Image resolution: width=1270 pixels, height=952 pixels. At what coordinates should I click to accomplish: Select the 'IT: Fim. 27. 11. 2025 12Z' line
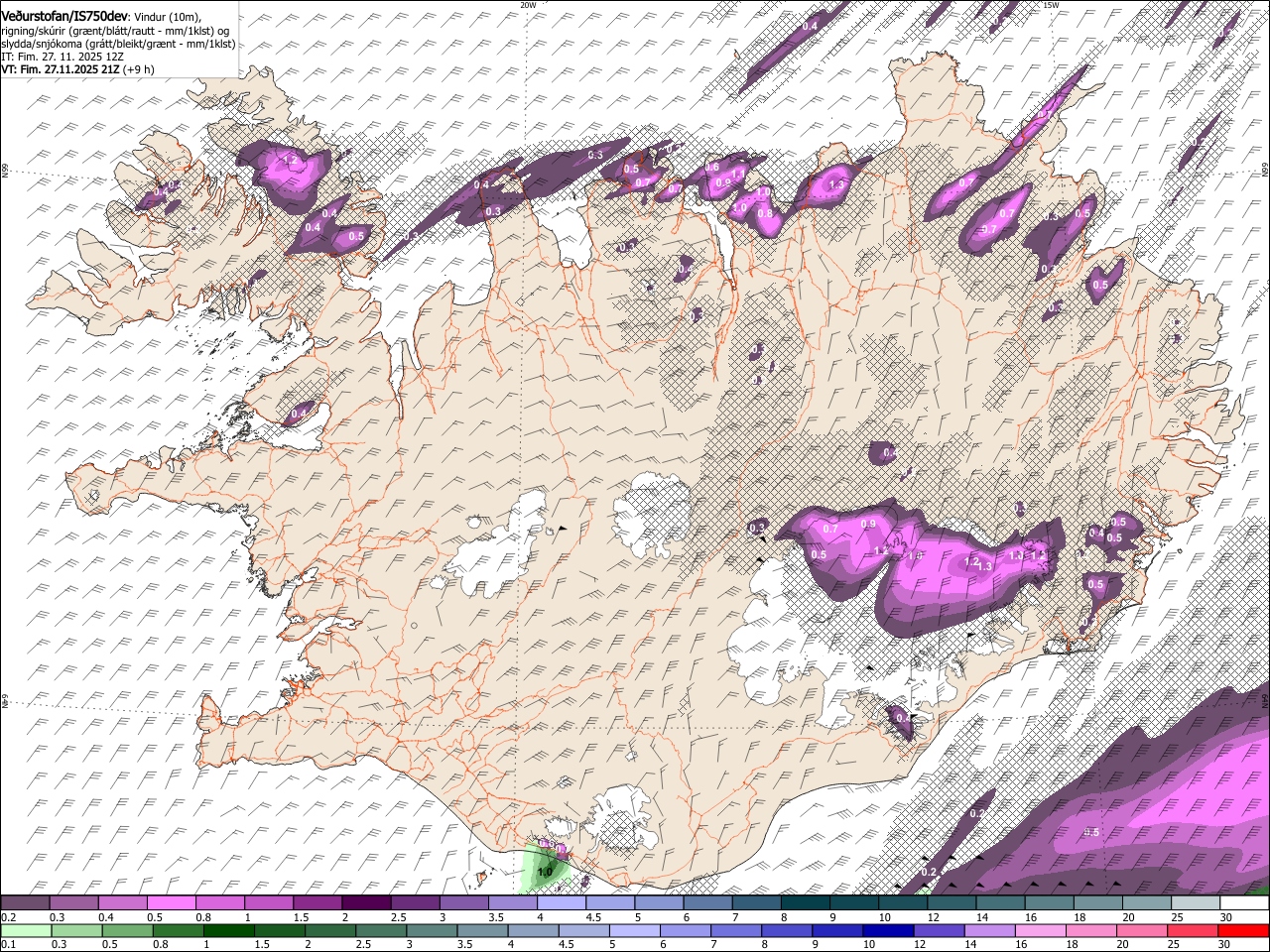63,57
